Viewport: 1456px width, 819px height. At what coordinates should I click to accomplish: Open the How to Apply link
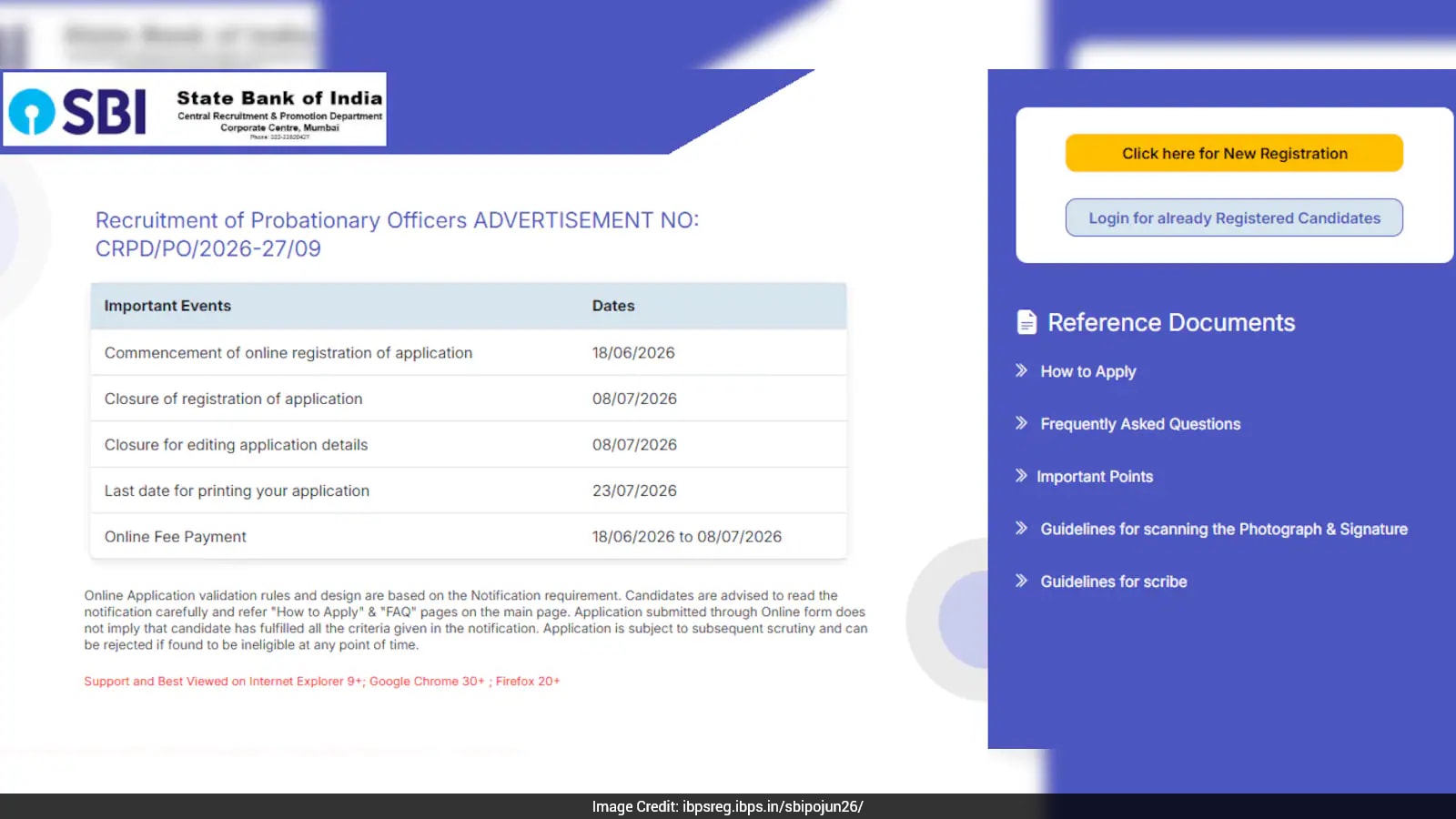[1088, 371]
